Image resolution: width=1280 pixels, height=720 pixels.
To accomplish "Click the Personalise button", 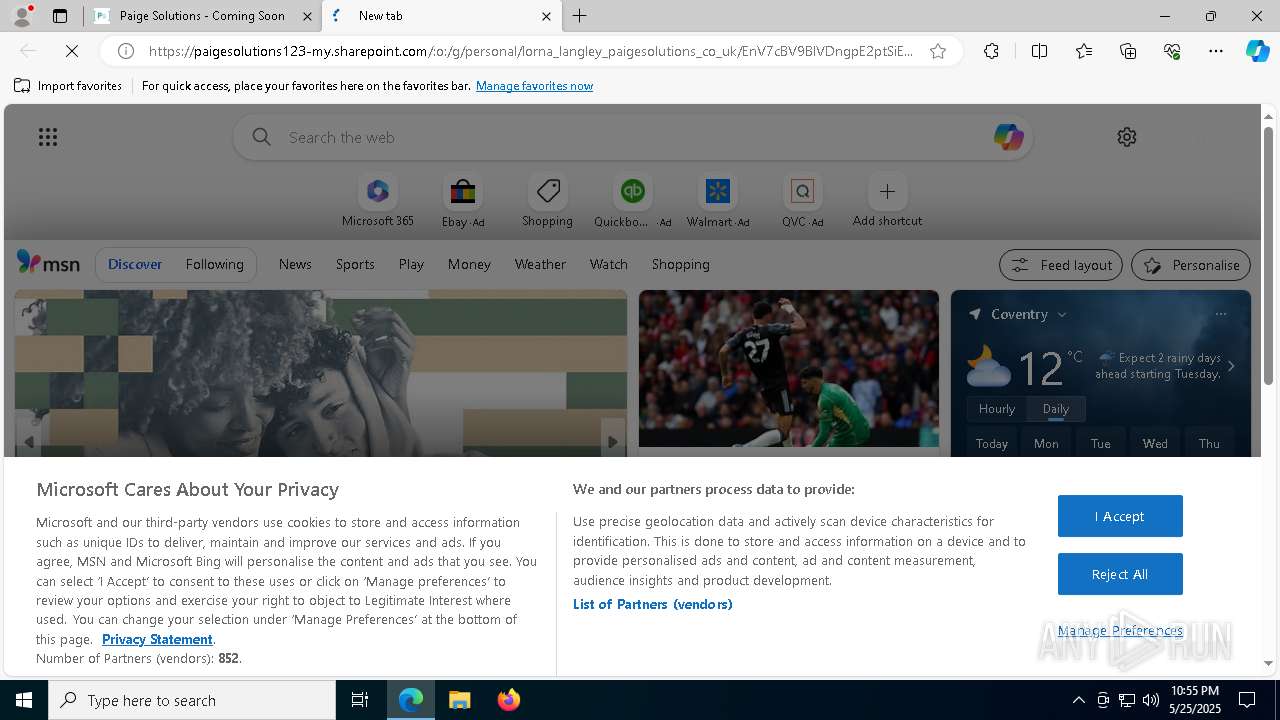I will tap(1191, 265).
